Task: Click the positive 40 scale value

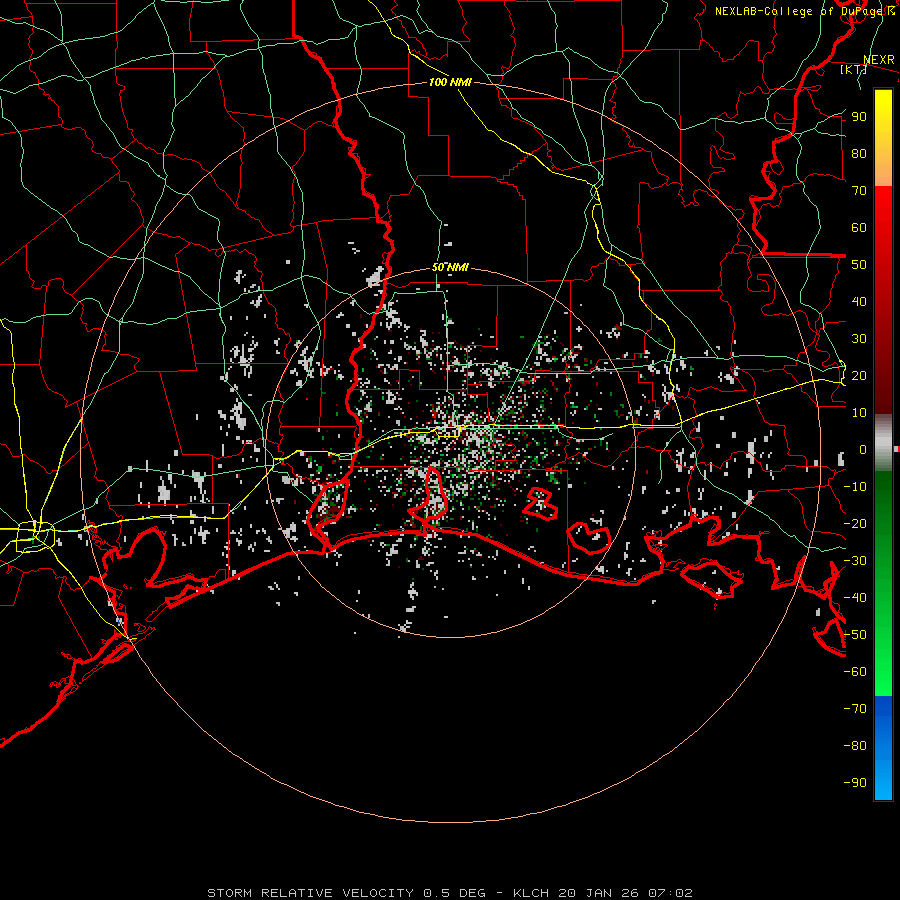Action: [859, 301]
